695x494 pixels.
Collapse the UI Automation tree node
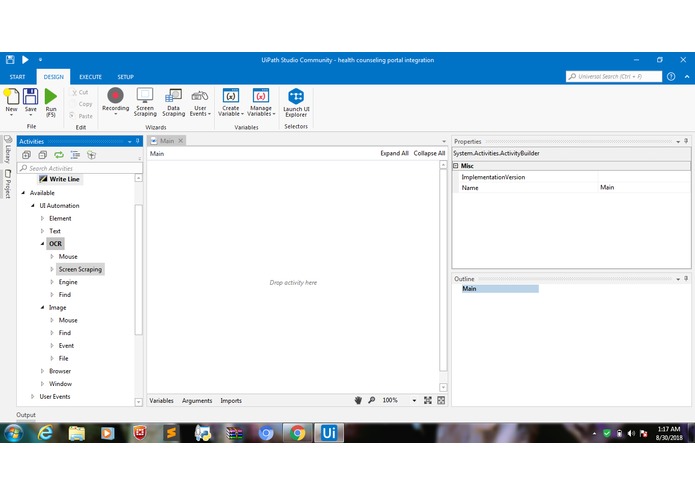point(33,206)
